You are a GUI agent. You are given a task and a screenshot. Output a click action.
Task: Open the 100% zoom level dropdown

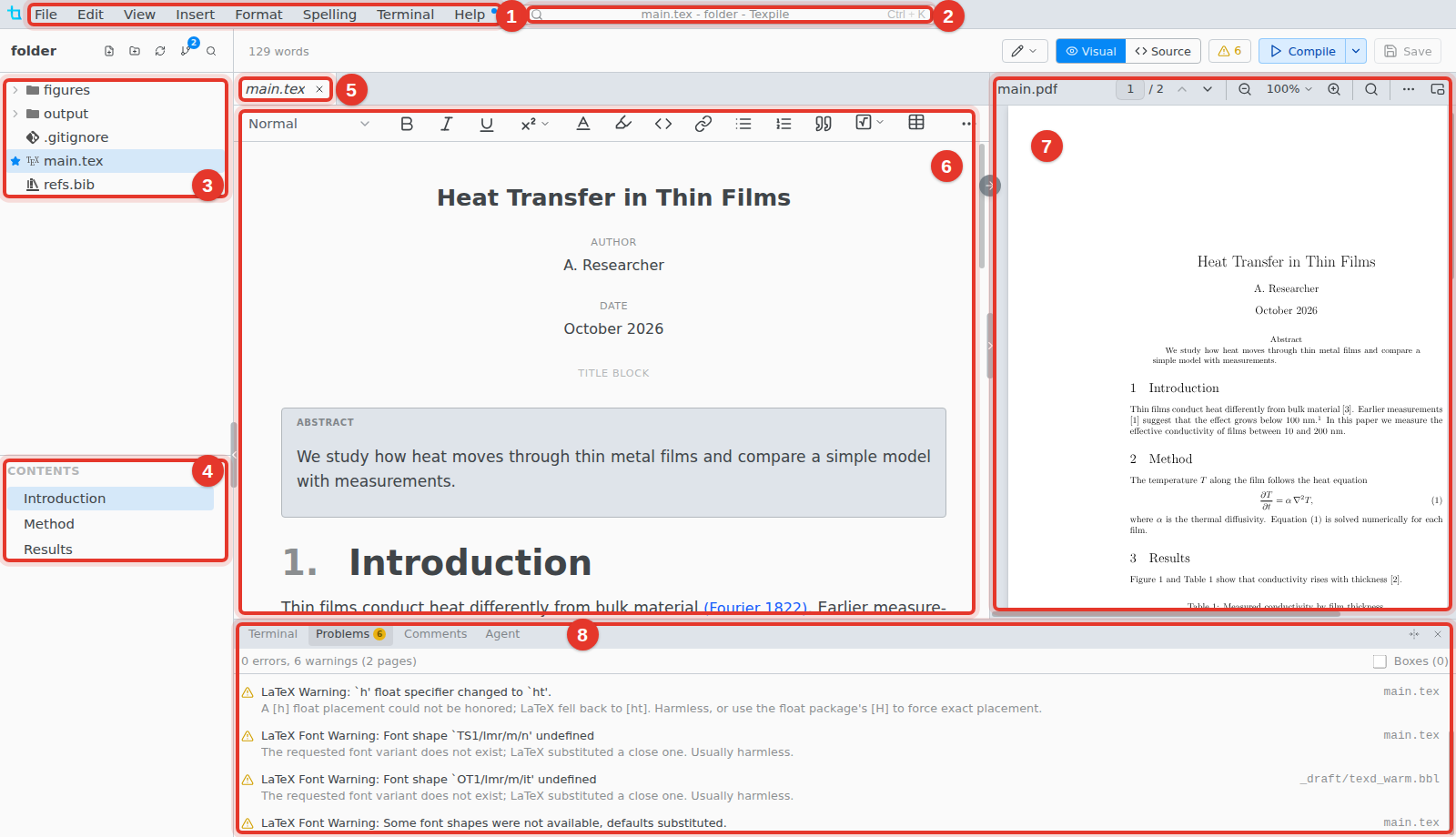click(x=1289, y=89)
